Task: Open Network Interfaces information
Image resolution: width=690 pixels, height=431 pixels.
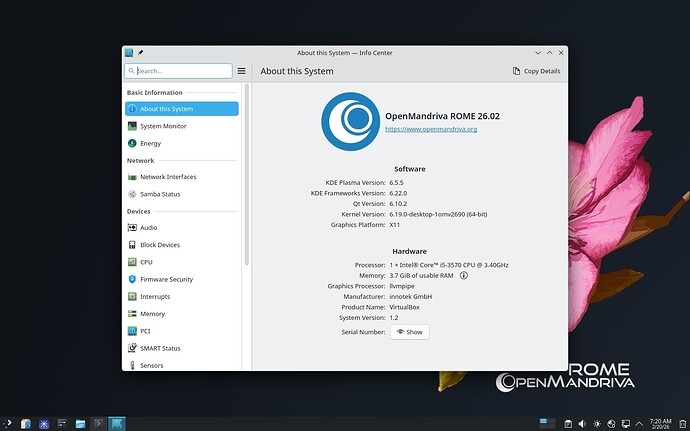Action: (x=167, y=177)
